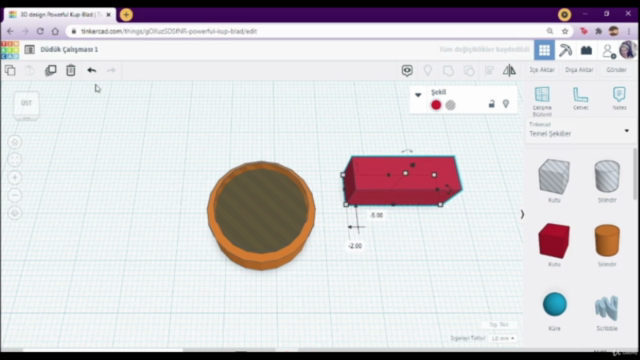Open the user profile avatar
Viewport: 640px width, 360px height.
coord(628,50)
